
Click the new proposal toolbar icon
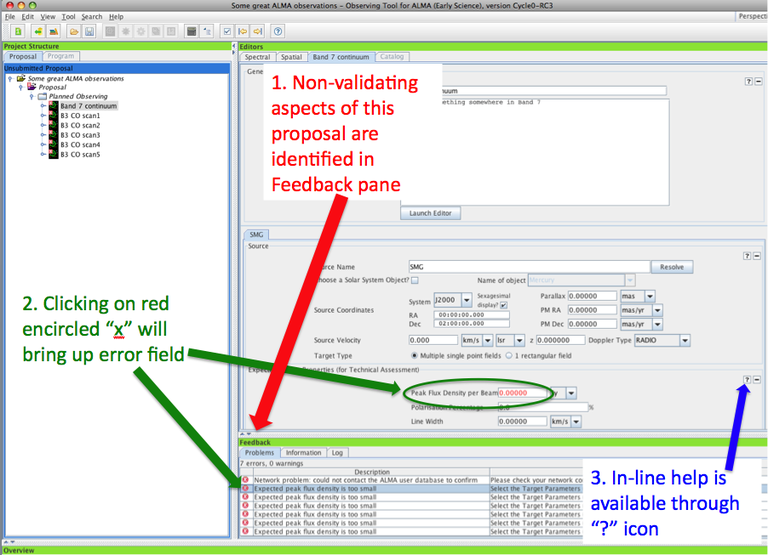click(18, 31)
